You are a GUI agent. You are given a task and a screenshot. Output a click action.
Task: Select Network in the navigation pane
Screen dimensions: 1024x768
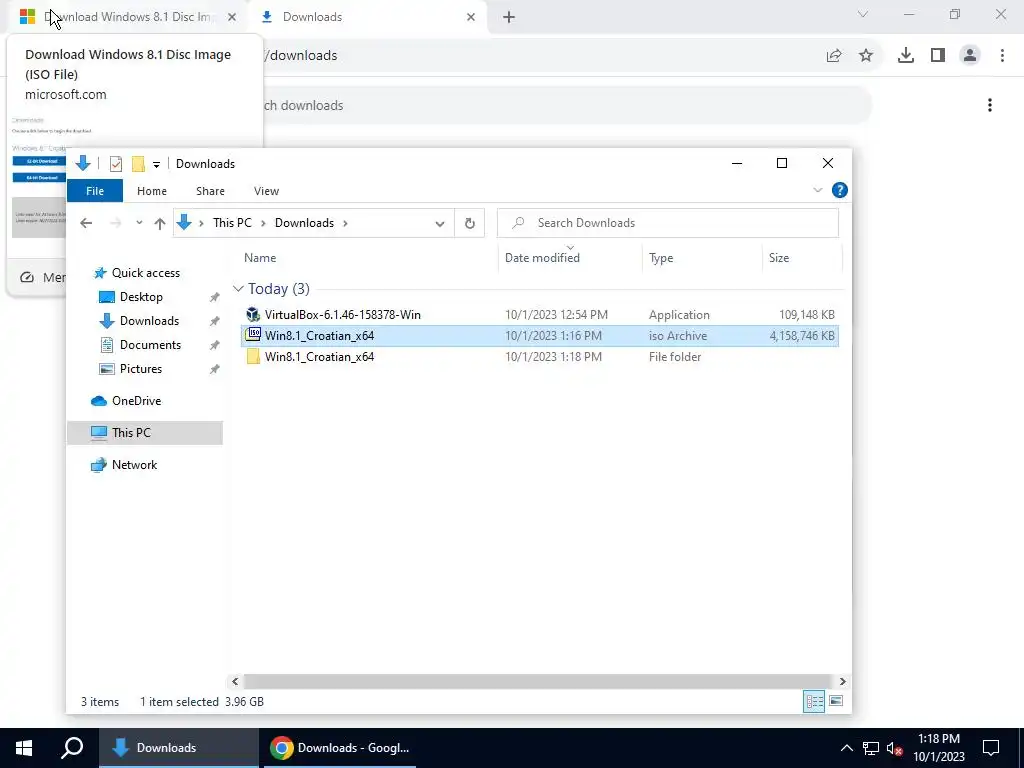(x=134, y=465)
